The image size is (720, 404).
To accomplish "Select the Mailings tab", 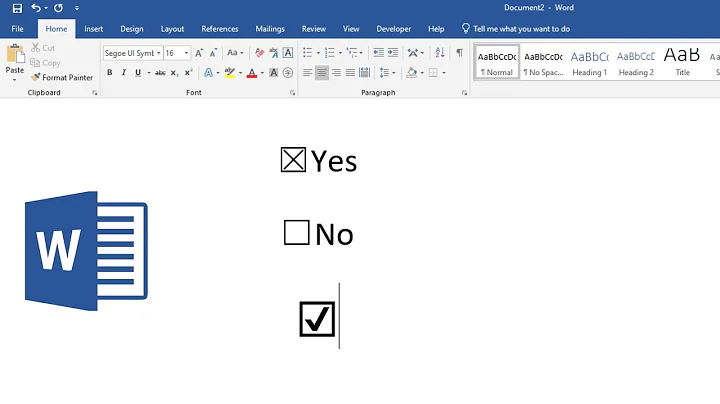I will 270,29.
